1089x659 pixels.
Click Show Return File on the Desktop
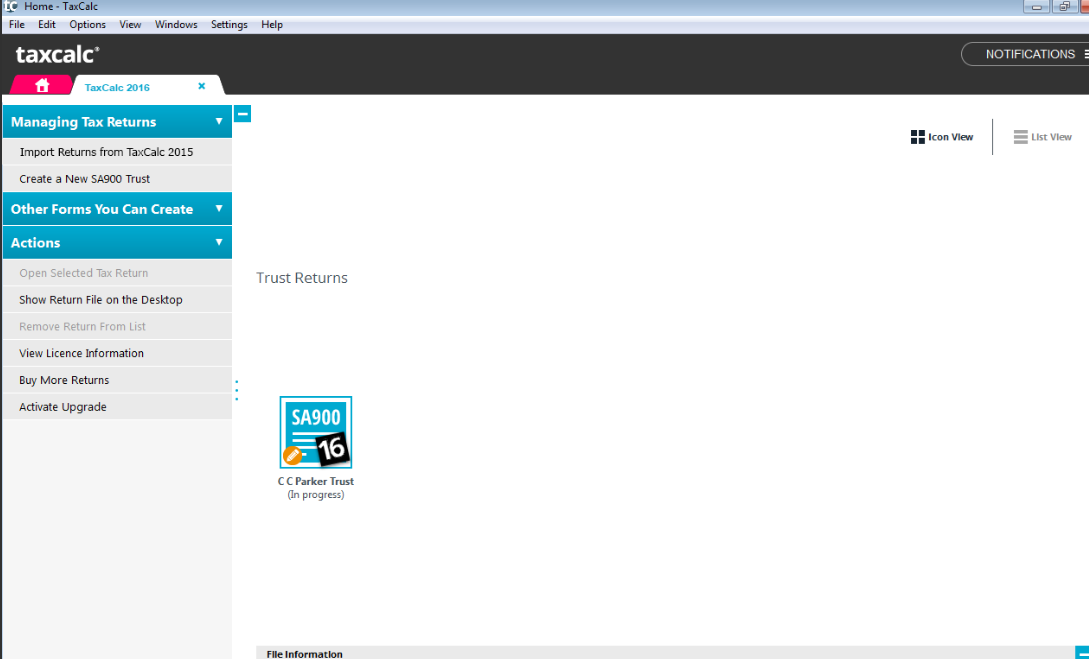[117, 299]
